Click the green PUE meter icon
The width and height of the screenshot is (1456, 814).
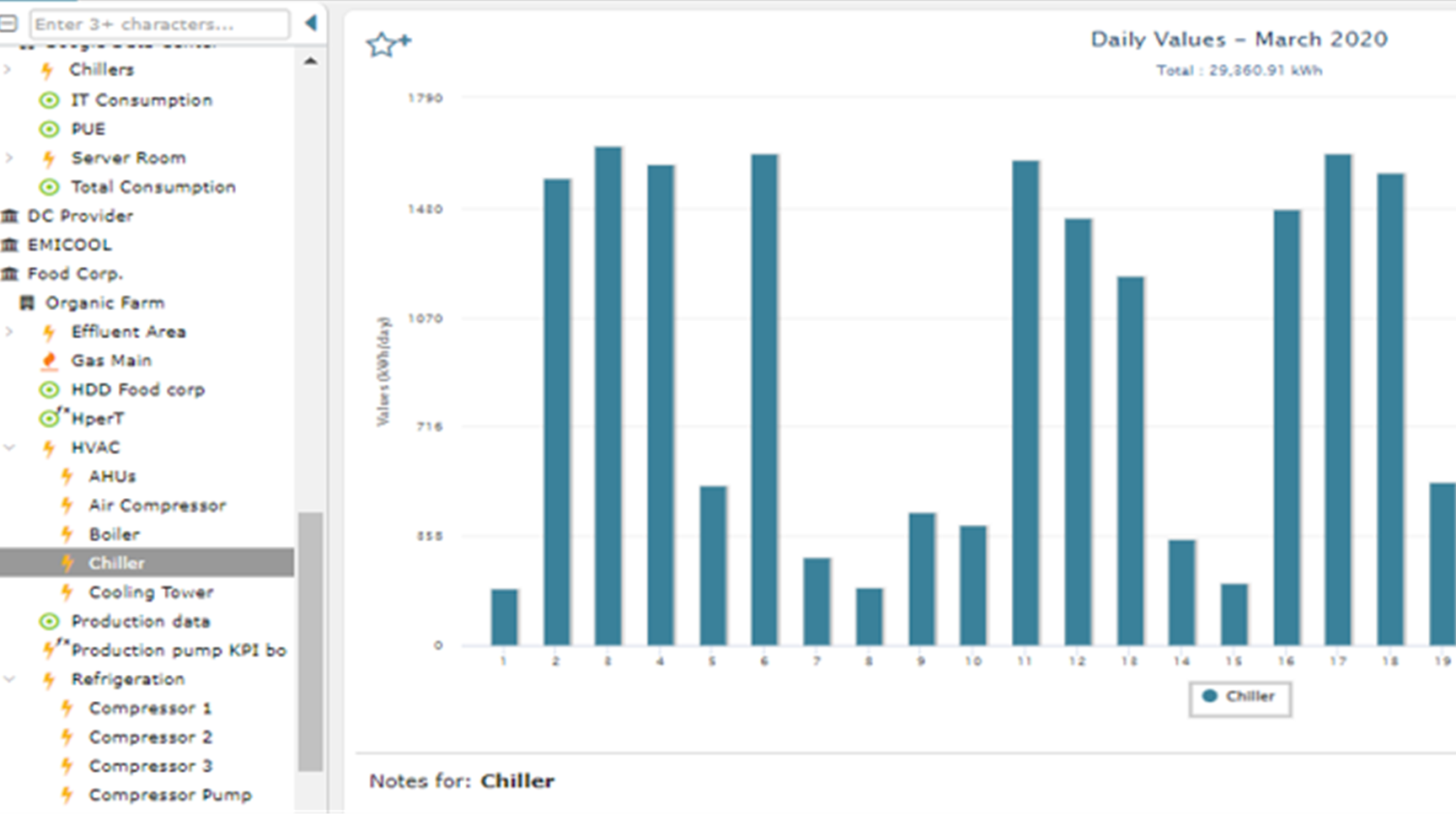pos(50,129)
